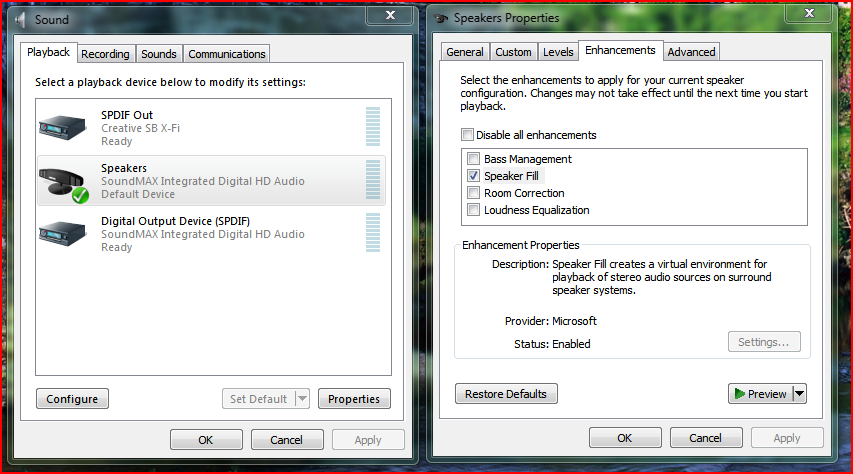Screen dimensions: 853x474
Task: Open the Sounds tab
Action: (x=159, y=54)
